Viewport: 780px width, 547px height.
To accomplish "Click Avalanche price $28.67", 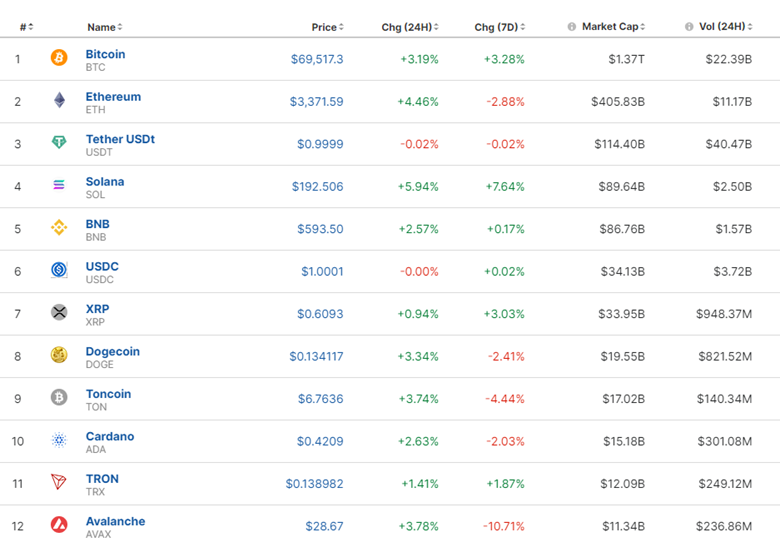I will point(324,526).
